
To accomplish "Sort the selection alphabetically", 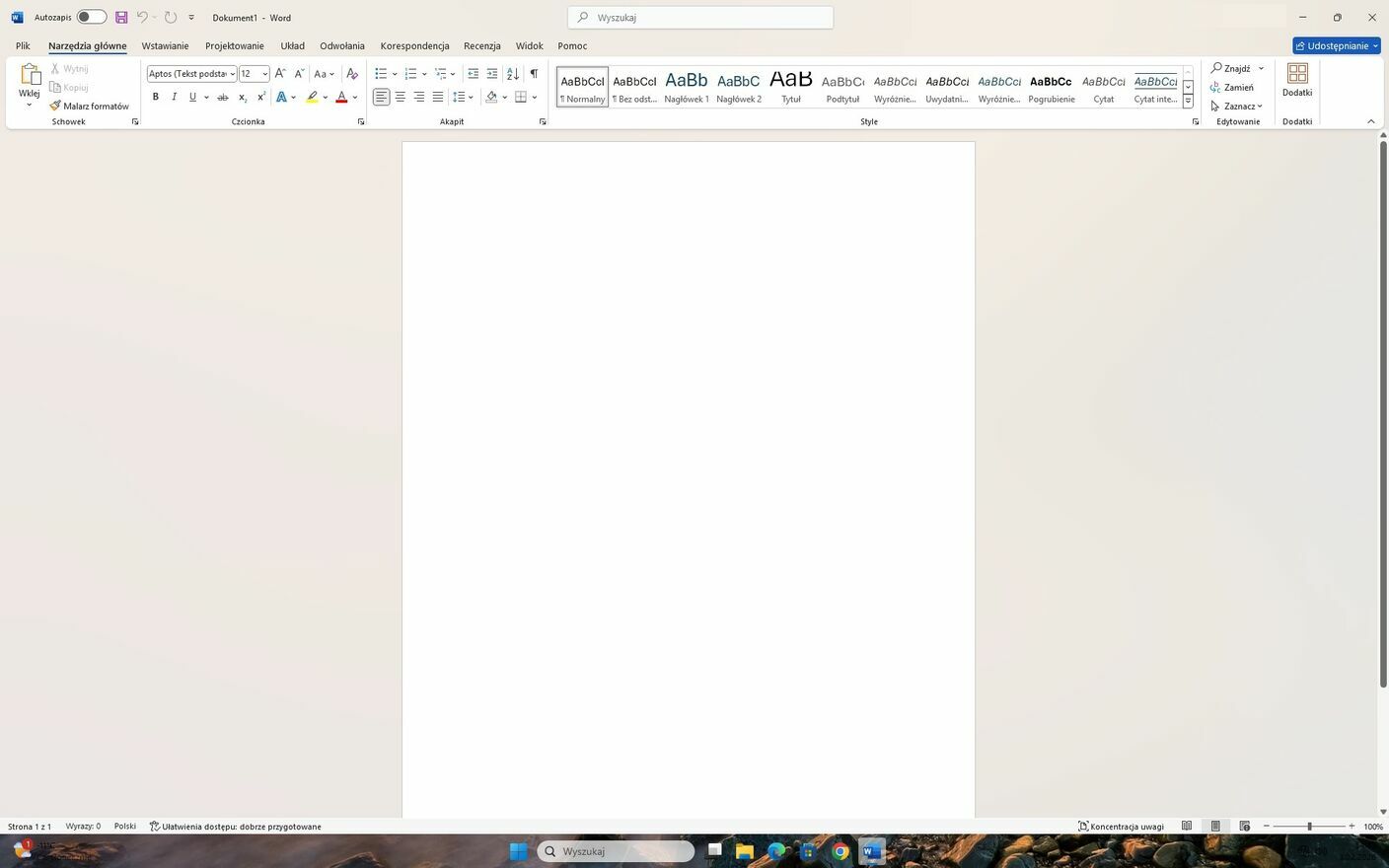I will click(x=513, y=74).
